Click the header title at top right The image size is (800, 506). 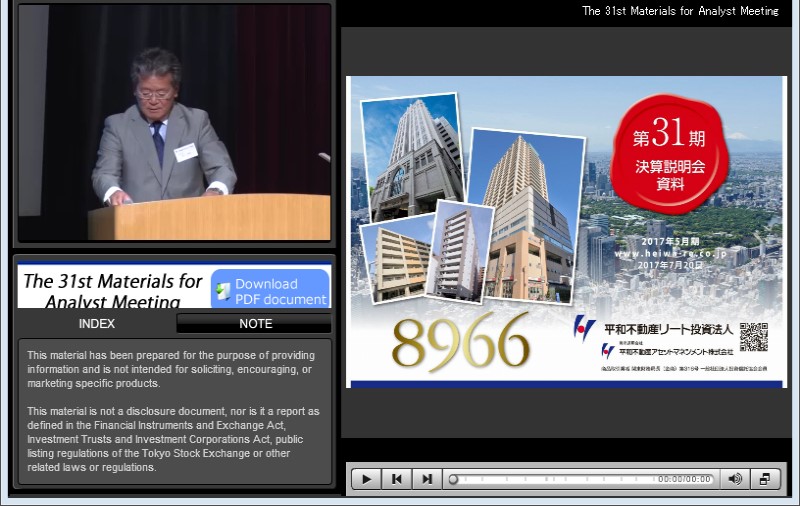680,11
